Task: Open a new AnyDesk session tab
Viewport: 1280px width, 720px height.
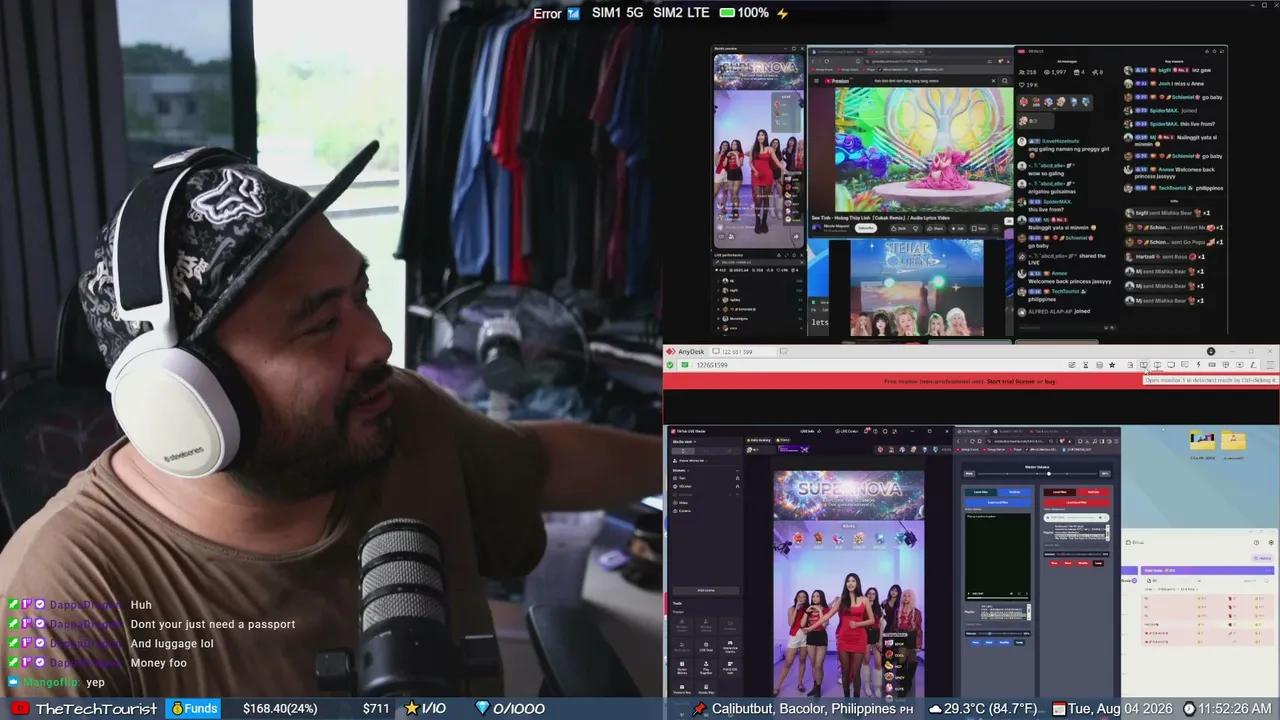Action: tap(783, 352)
